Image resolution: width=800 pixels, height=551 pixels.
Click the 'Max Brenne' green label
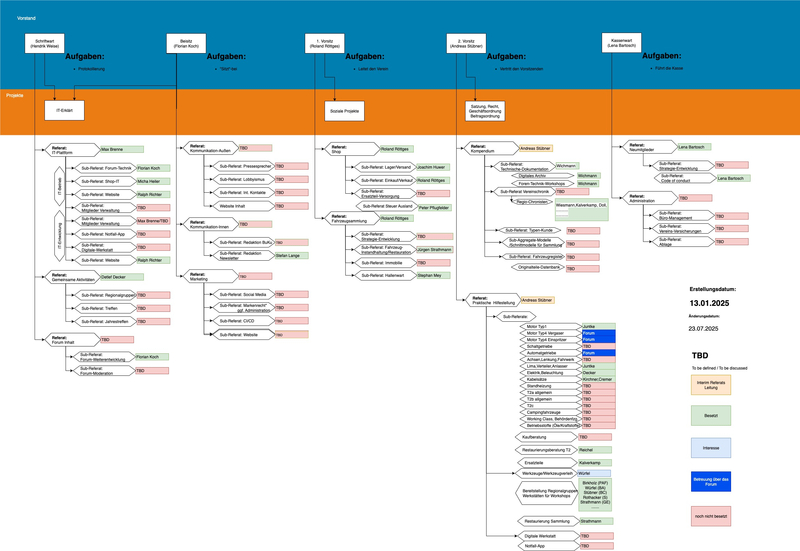coord(122,149)
